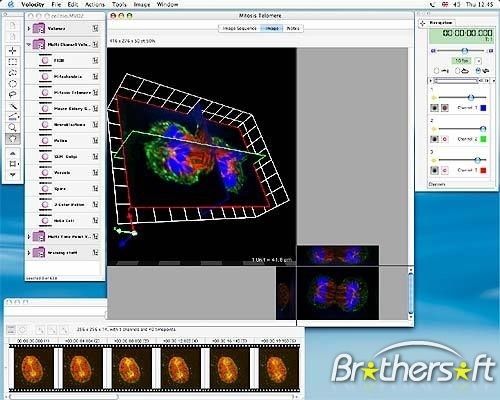
Task: Choose the magnifier zoom tool
Action: pos(13,127)
